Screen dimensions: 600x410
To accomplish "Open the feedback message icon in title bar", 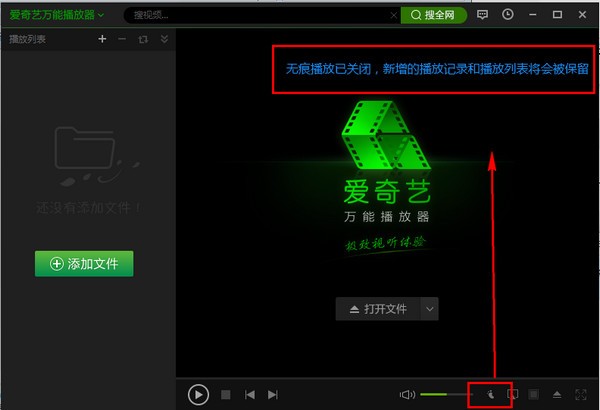I will tap(482, 15).
